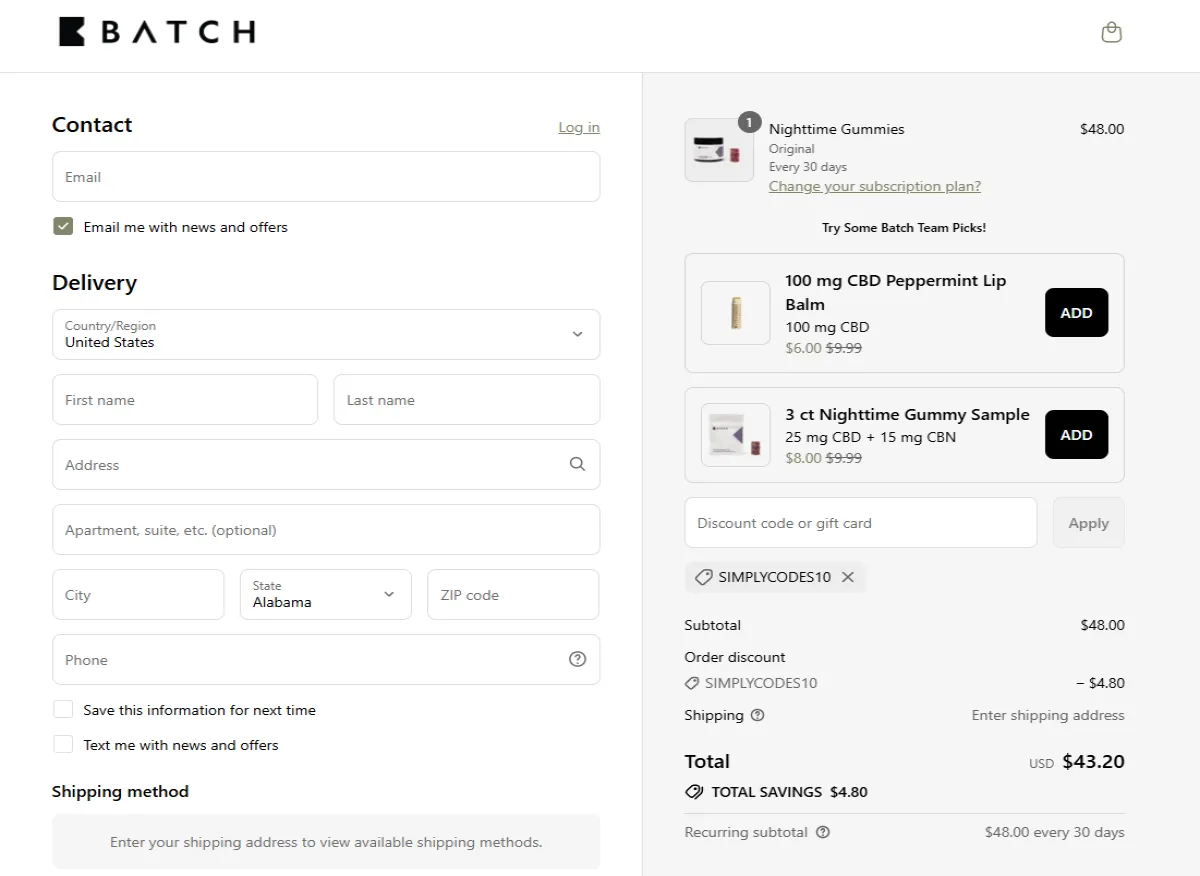Click the Discount code or gift card field

(860, 523)
